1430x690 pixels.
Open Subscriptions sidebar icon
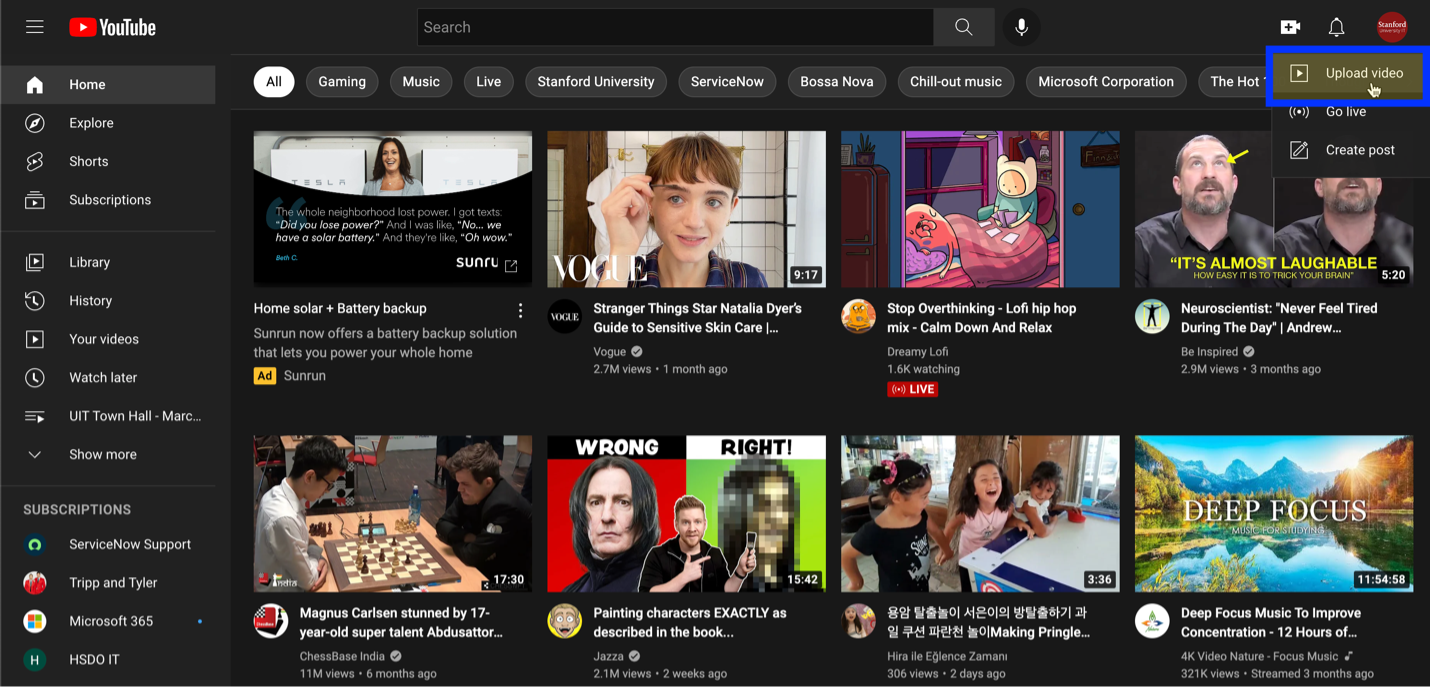[x=35, y=200]
